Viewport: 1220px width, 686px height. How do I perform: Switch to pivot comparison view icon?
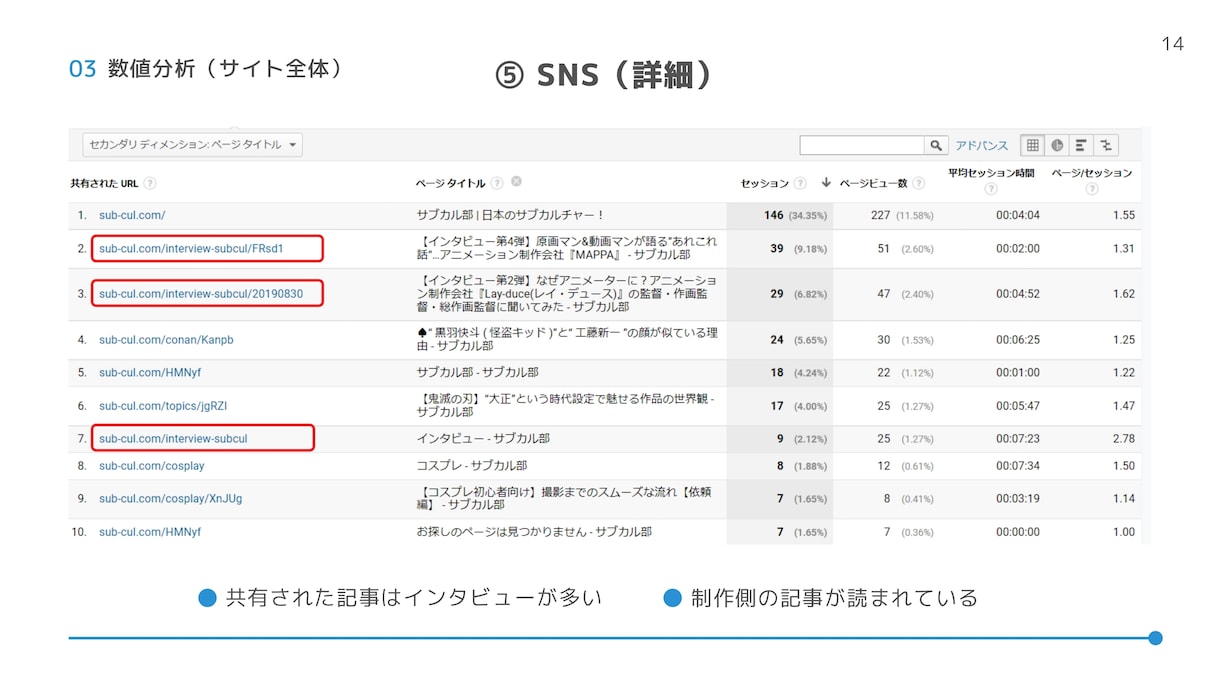(x=1106, y=146)
